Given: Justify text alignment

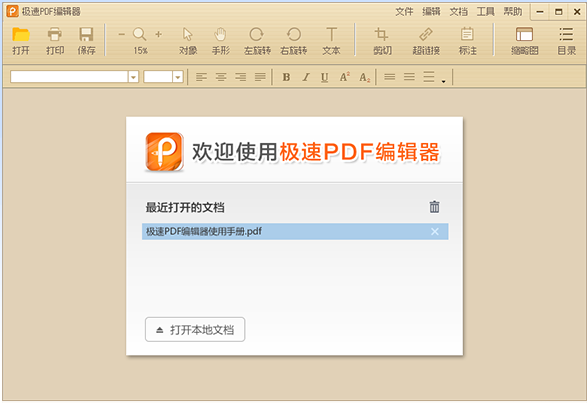Looking at the screenshot, I should click(x=260, y=77).
